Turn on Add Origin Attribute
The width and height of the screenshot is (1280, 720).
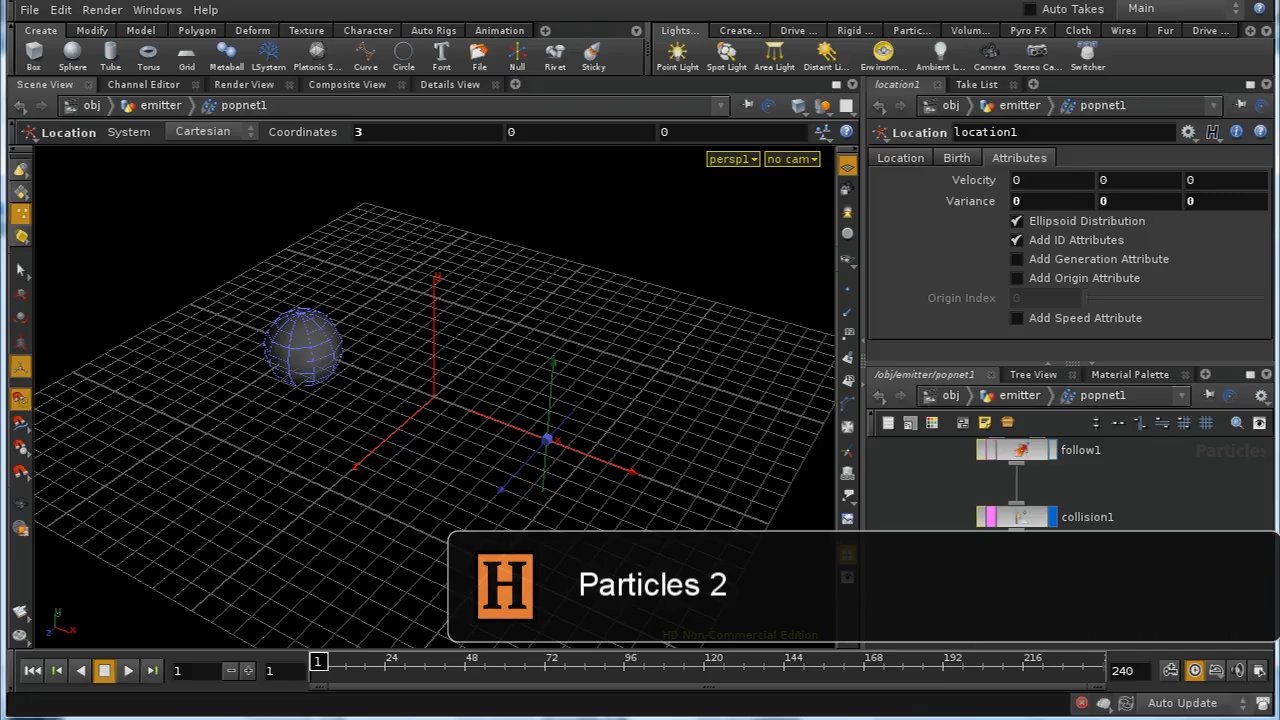point(1017,278)
